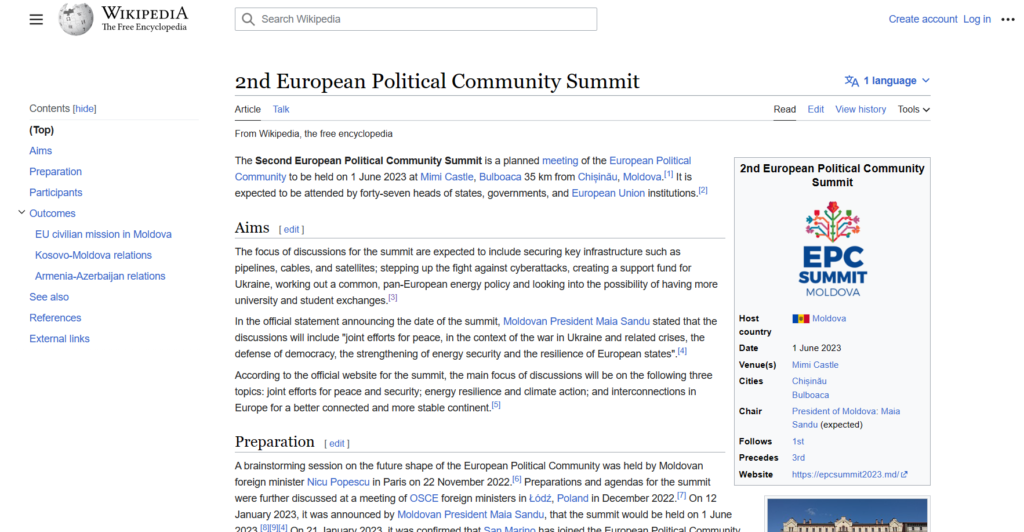Open Armenia-Azerbaijan relations contents entry
Viewport: 1024px width, 532px height.
[x=100, y=276]
